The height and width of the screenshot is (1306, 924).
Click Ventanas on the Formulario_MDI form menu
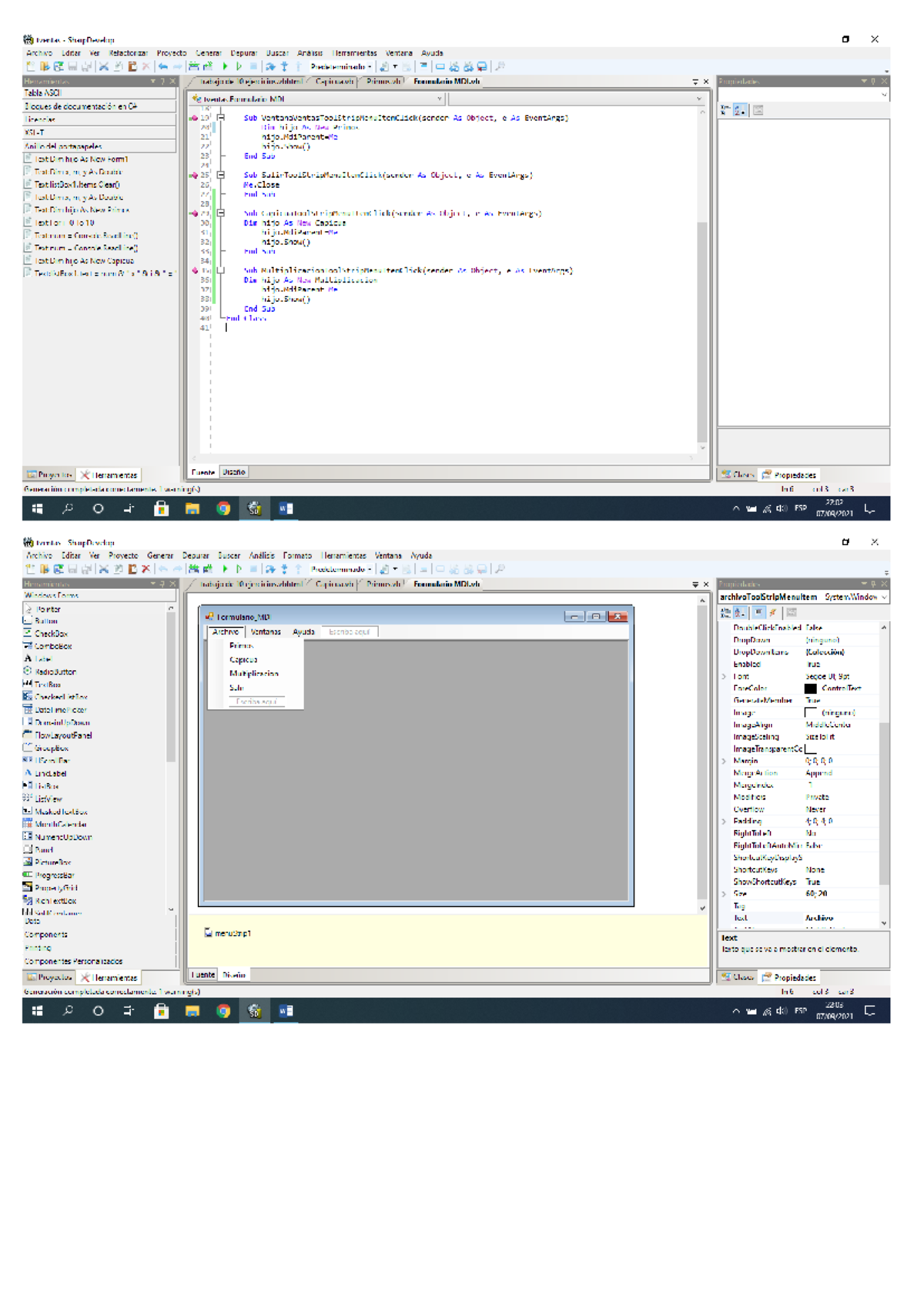pos(266,632)
